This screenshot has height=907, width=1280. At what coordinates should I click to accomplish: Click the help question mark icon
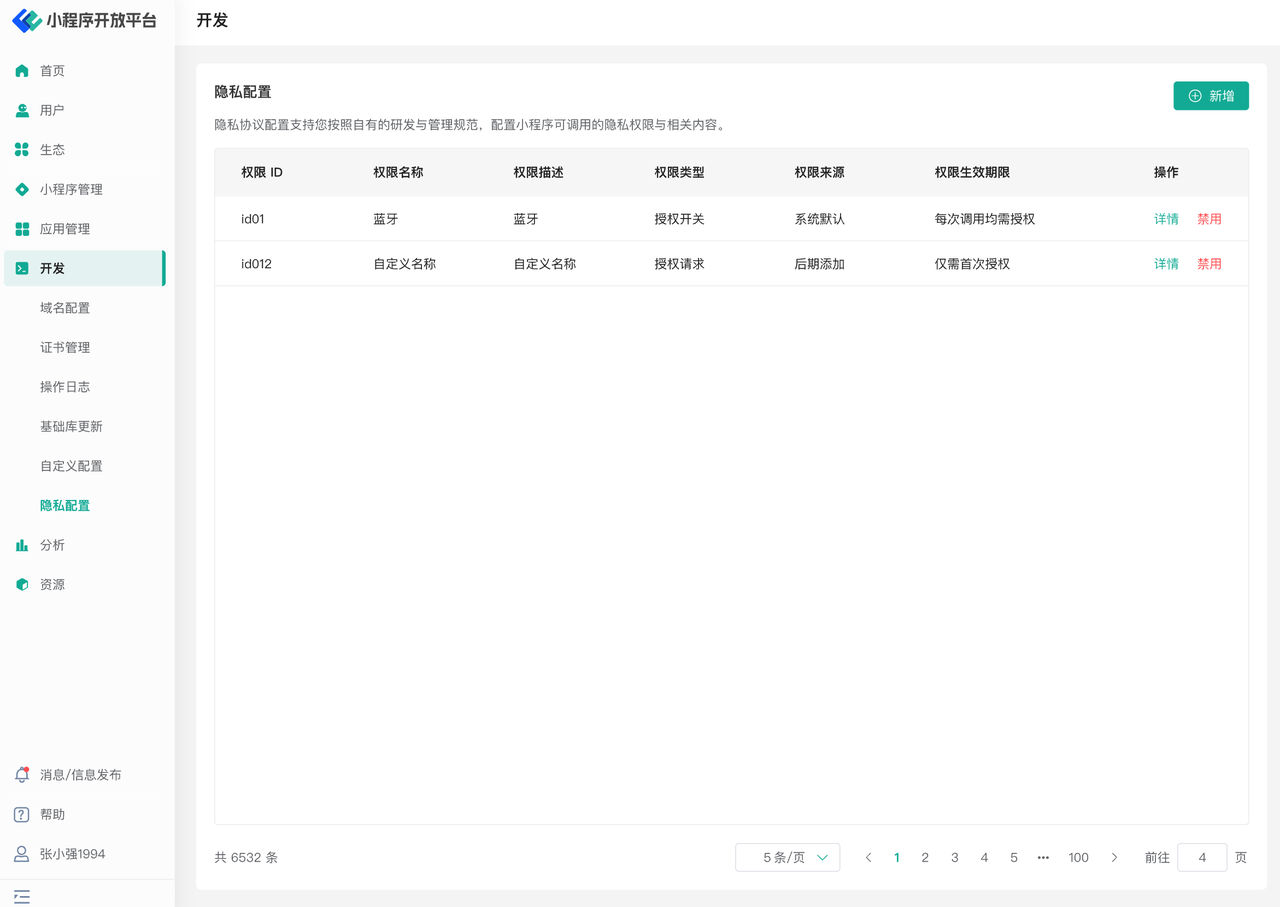pos(22,815)
